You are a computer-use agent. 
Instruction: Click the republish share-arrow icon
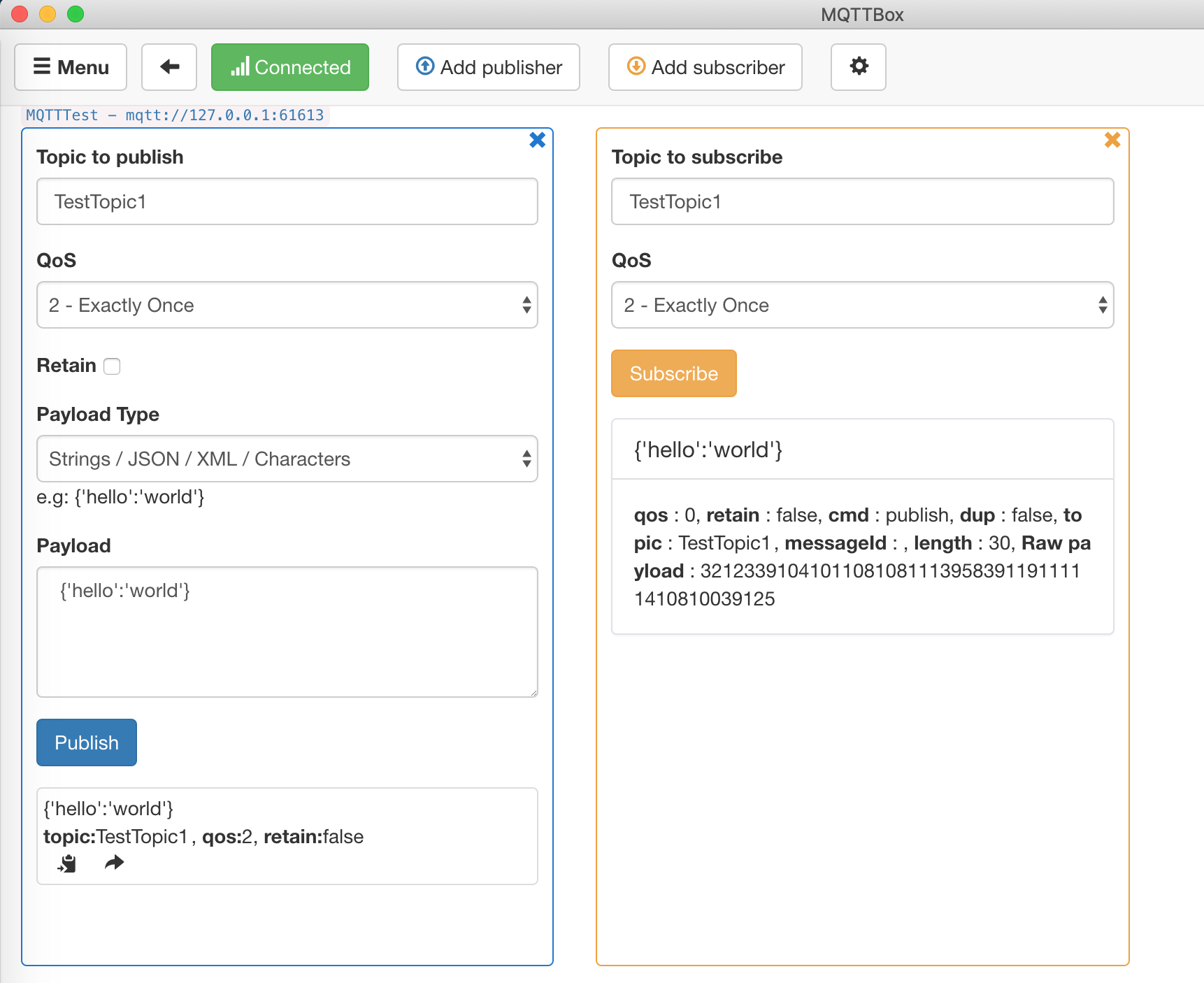pyautogui.click(x=114, y=863)
